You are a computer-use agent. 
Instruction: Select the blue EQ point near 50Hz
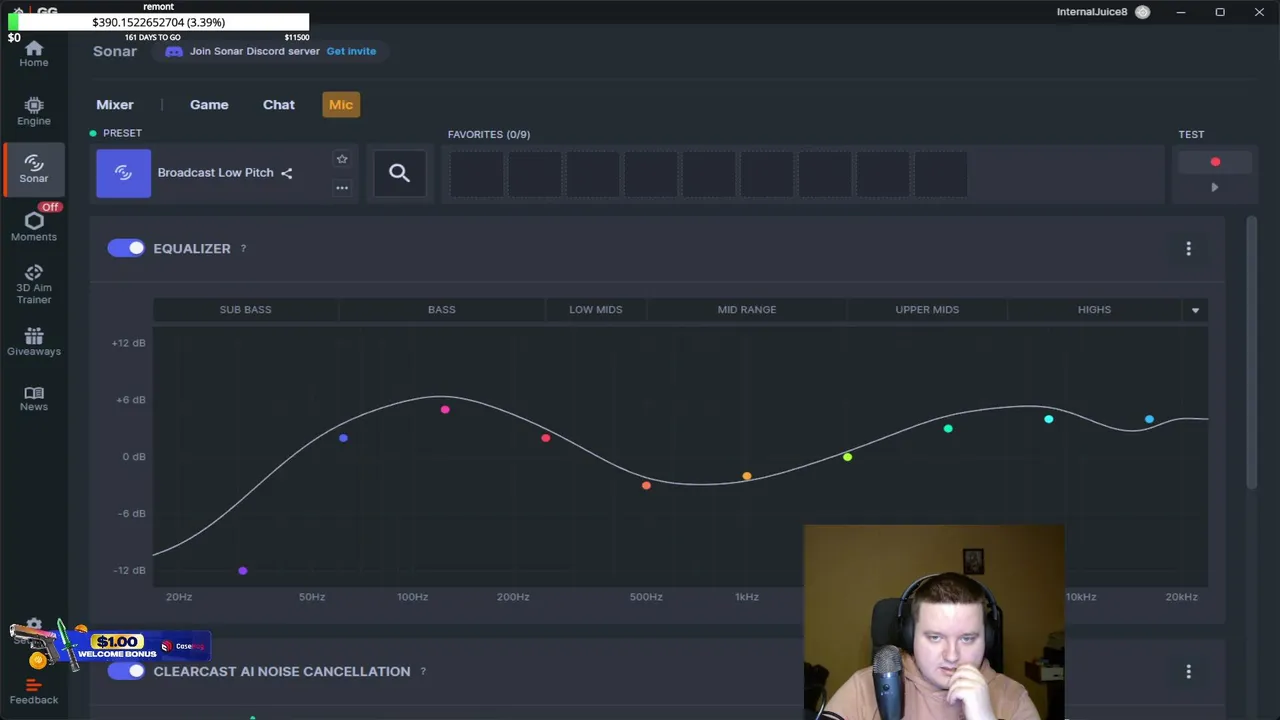click(x=343, y=438)
